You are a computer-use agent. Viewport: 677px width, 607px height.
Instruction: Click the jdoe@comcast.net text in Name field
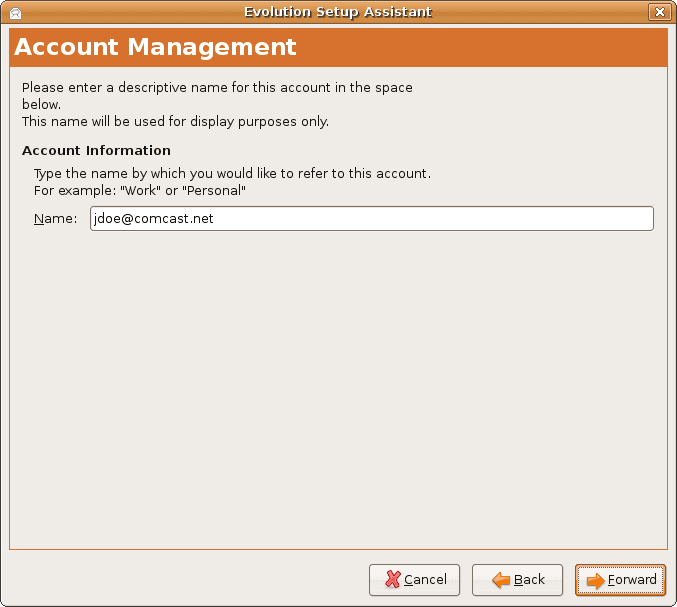(152, 219)
